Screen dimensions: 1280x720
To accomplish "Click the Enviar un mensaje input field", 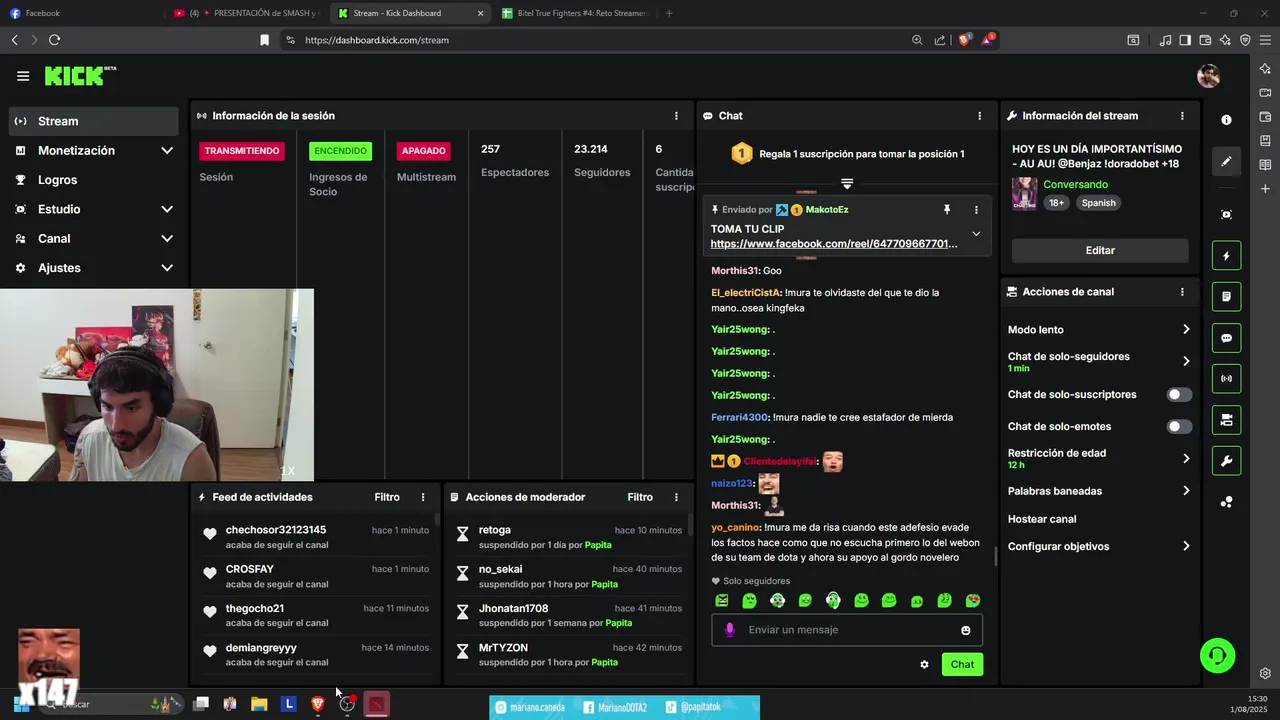I will point(848,630).
